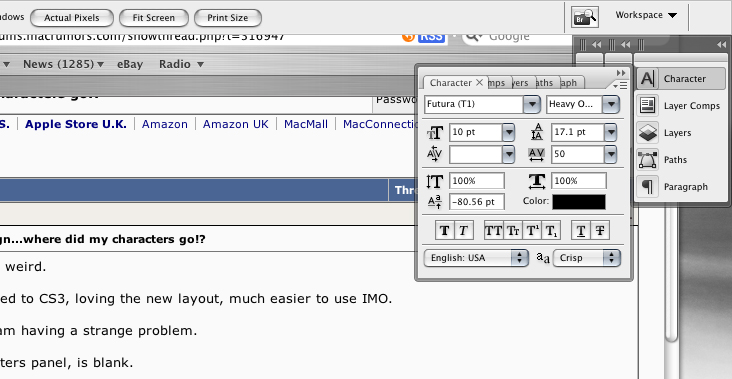Click the horizontal scale 100% field

[579, 181]
